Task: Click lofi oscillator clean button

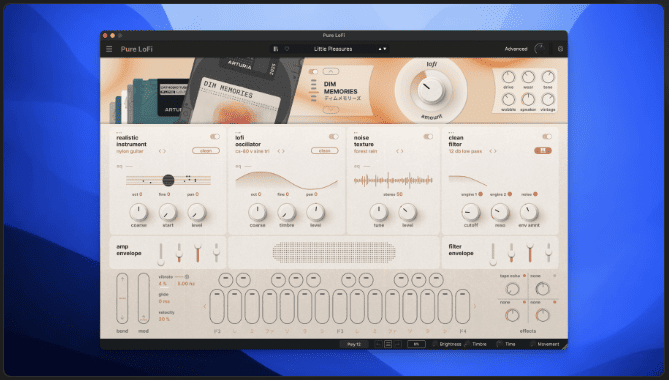Action: coord(324,151)
